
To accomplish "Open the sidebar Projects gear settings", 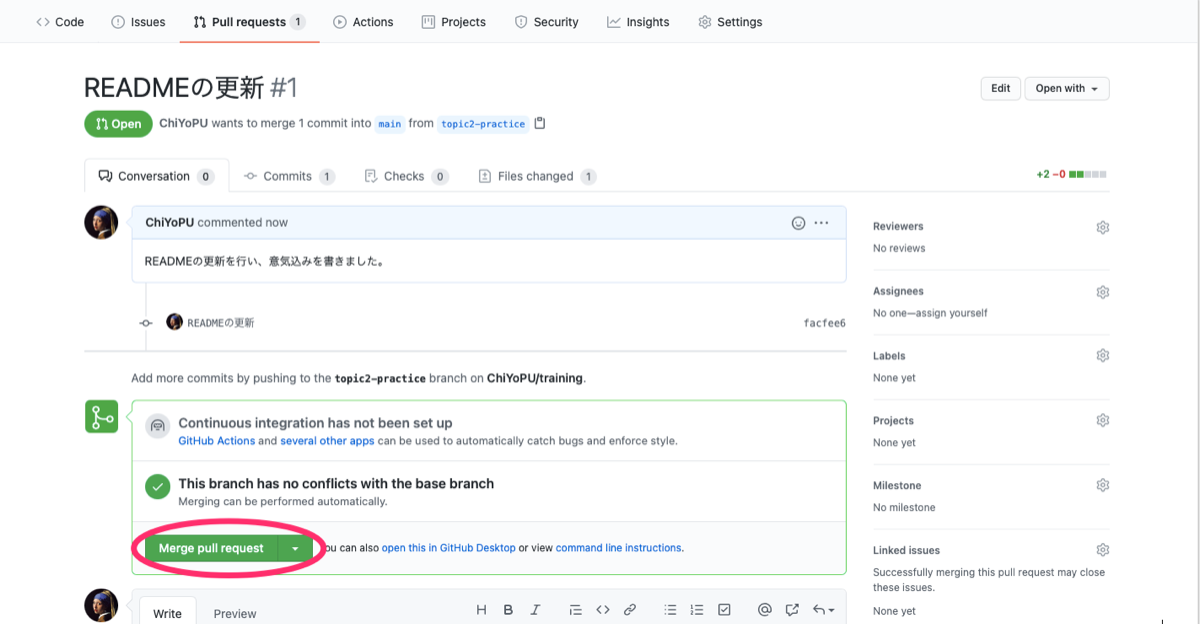I will [x=1102, y=421].
